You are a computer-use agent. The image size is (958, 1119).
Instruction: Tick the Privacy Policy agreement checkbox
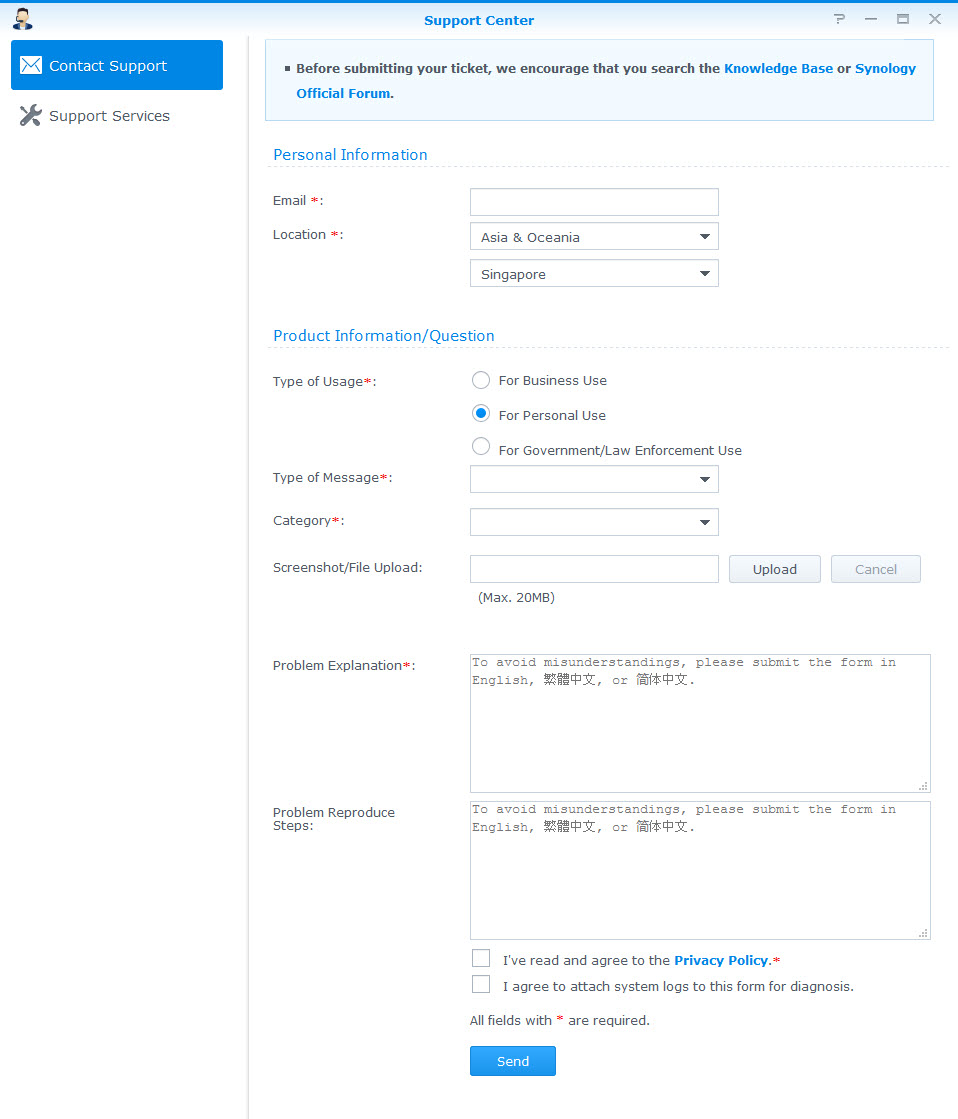(x=481, y=959)
